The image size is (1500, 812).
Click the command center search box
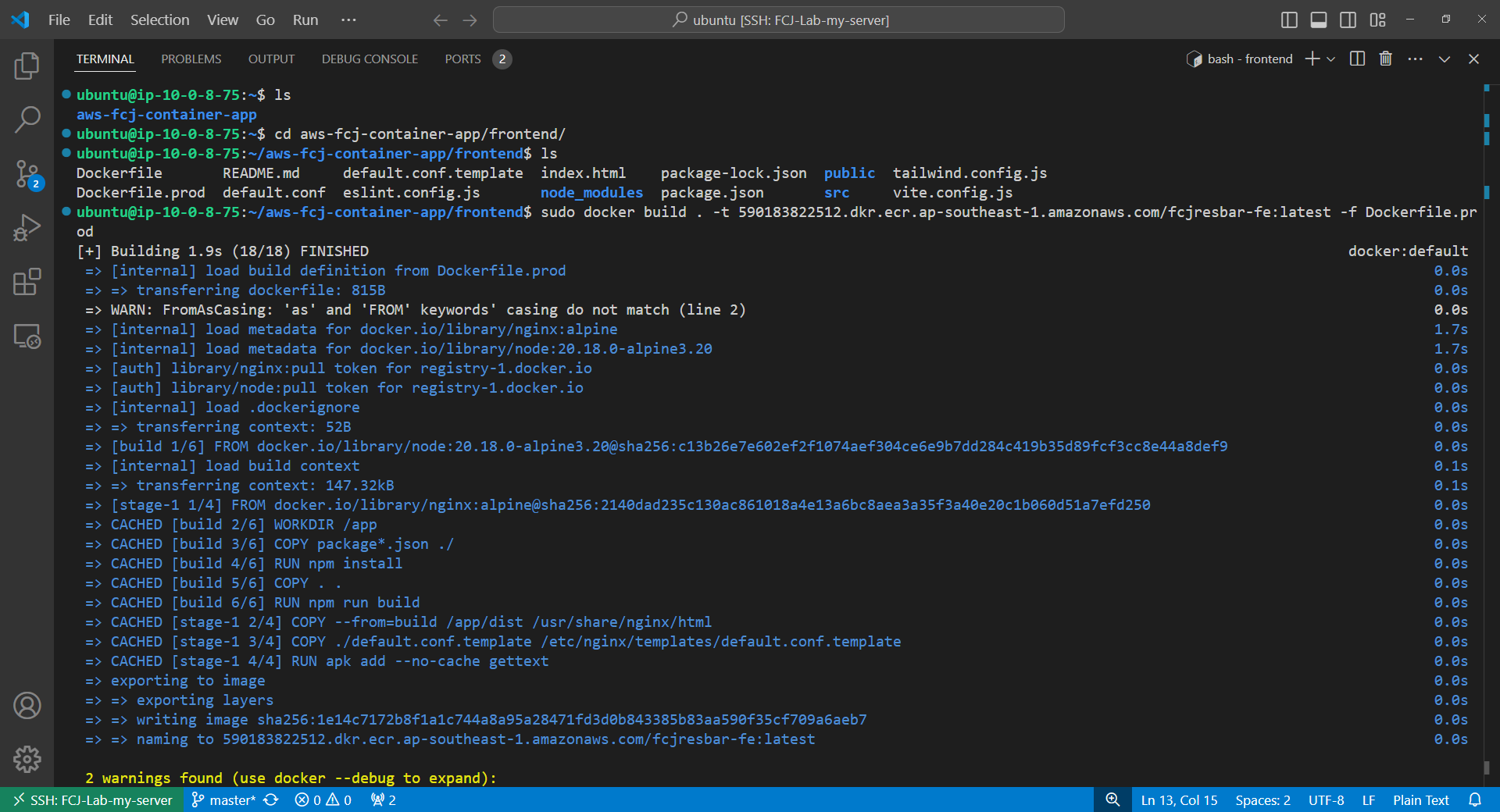[778, 20]
